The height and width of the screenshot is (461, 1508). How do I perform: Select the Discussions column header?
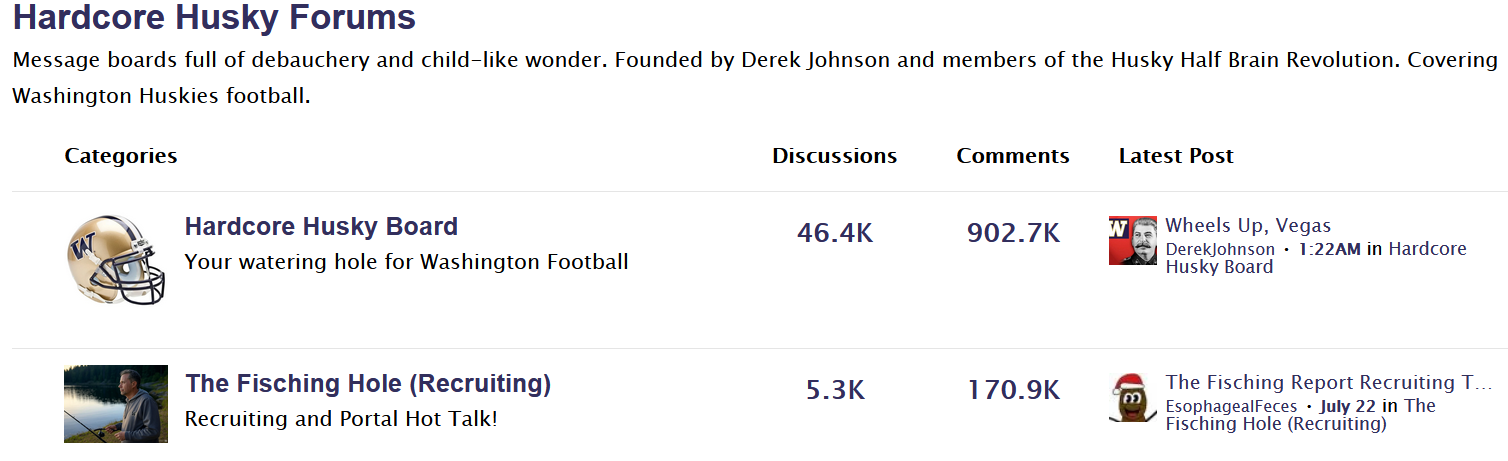(835, 156)
